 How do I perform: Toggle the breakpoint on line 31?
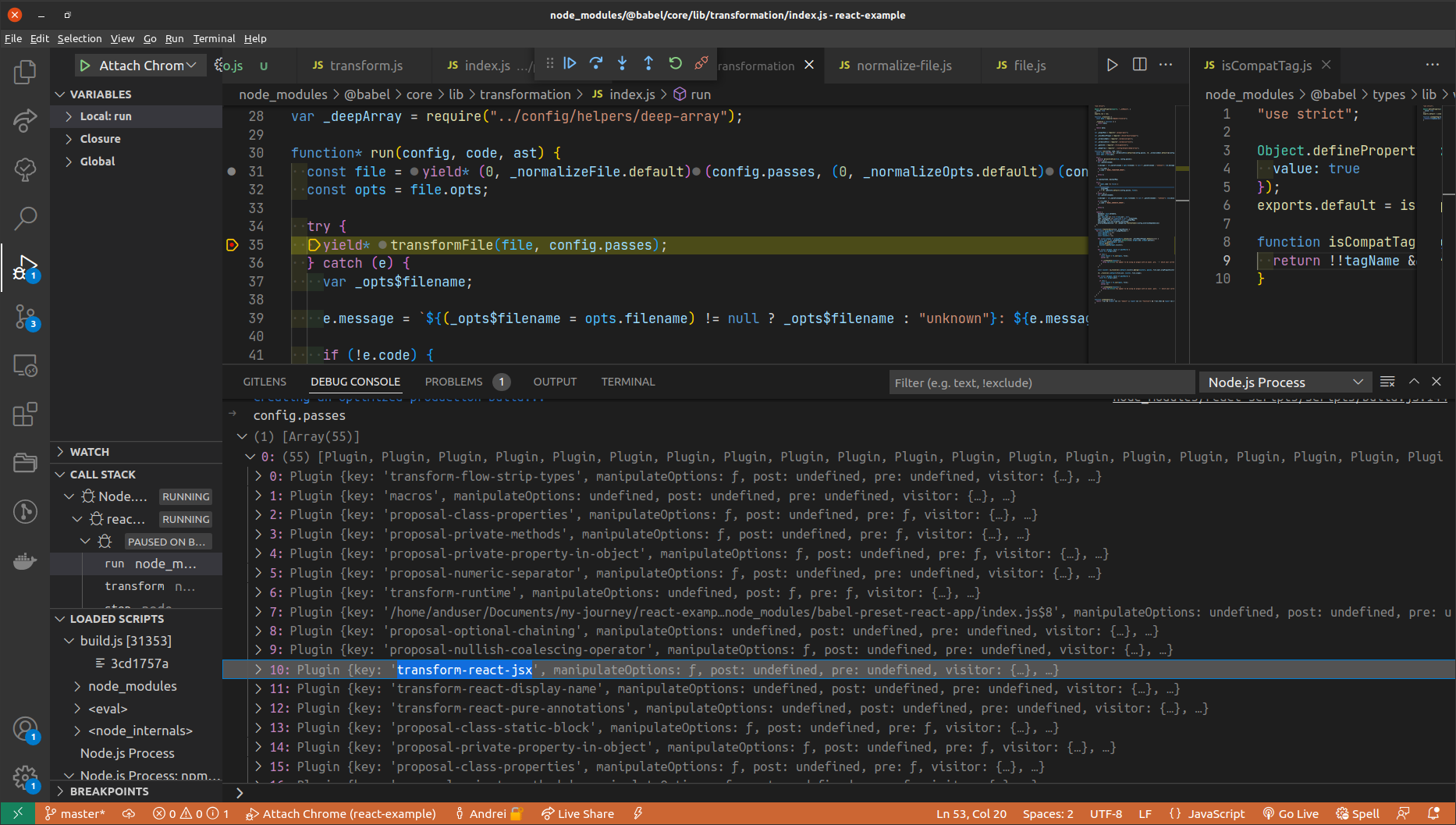tap(232, 172)
